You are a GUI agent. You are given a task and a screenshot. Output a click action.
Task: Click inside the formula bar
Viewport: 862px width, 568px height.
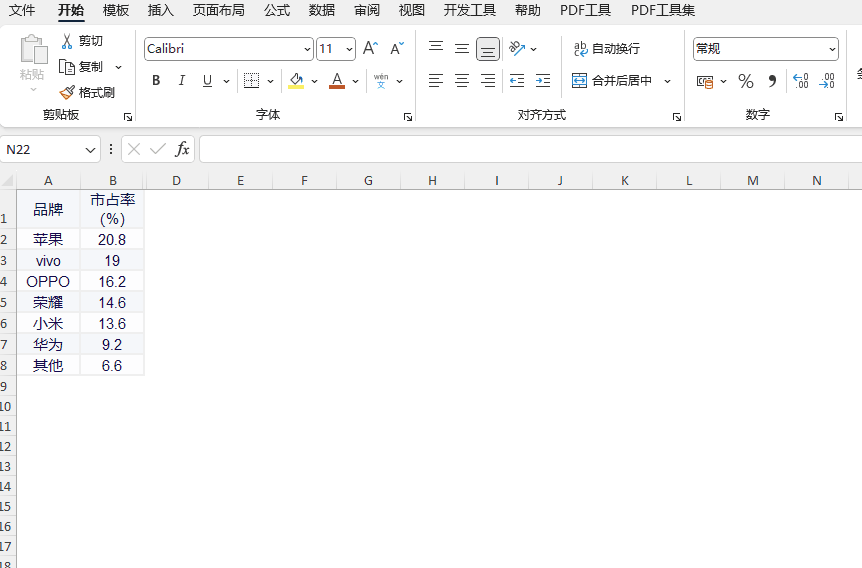(x=531, y=149)
